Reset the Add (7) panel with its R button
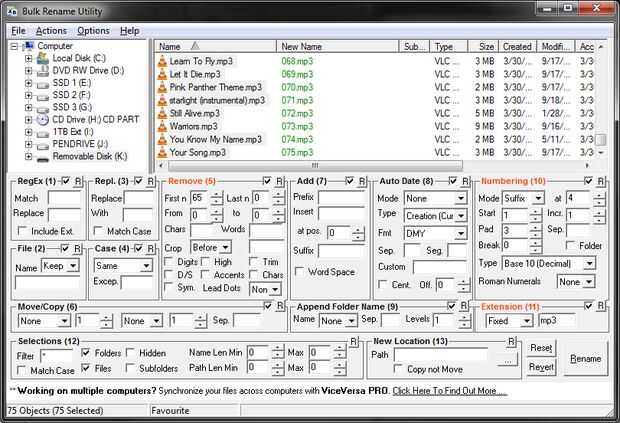The image size is (620, 423). 362,181
